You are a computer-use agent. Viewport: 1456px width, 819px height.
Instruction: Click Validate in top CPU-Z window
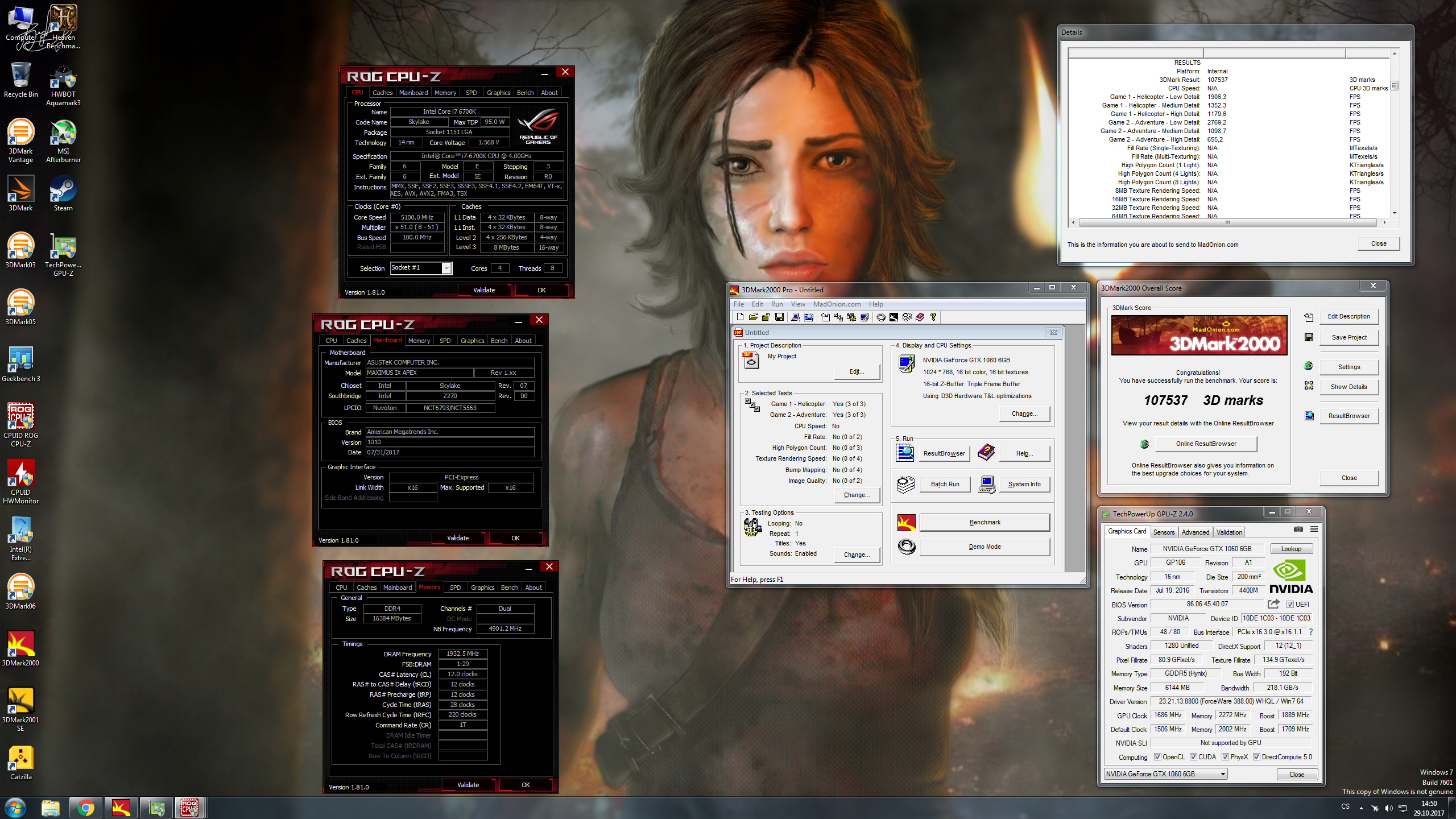pyautogui.click(x=484, y=290)
